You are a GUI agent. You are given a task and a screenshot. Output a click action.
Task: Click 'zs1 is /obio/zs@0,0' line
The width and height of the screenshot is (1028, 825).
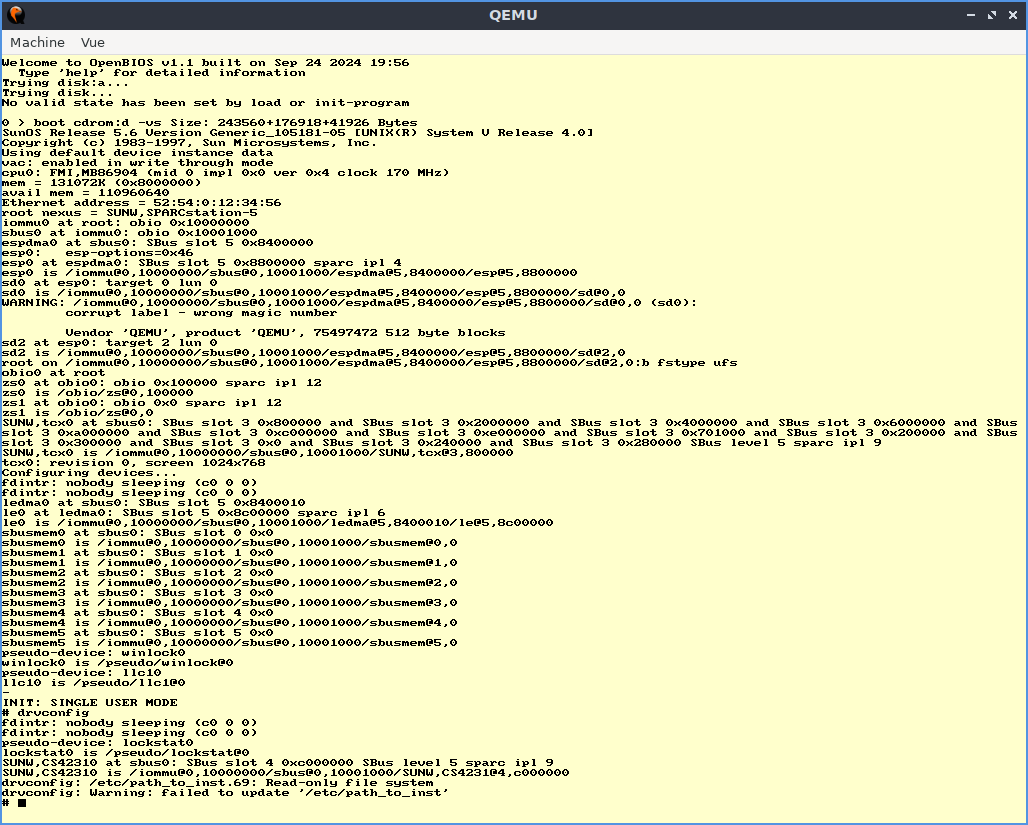coord(77,412)
